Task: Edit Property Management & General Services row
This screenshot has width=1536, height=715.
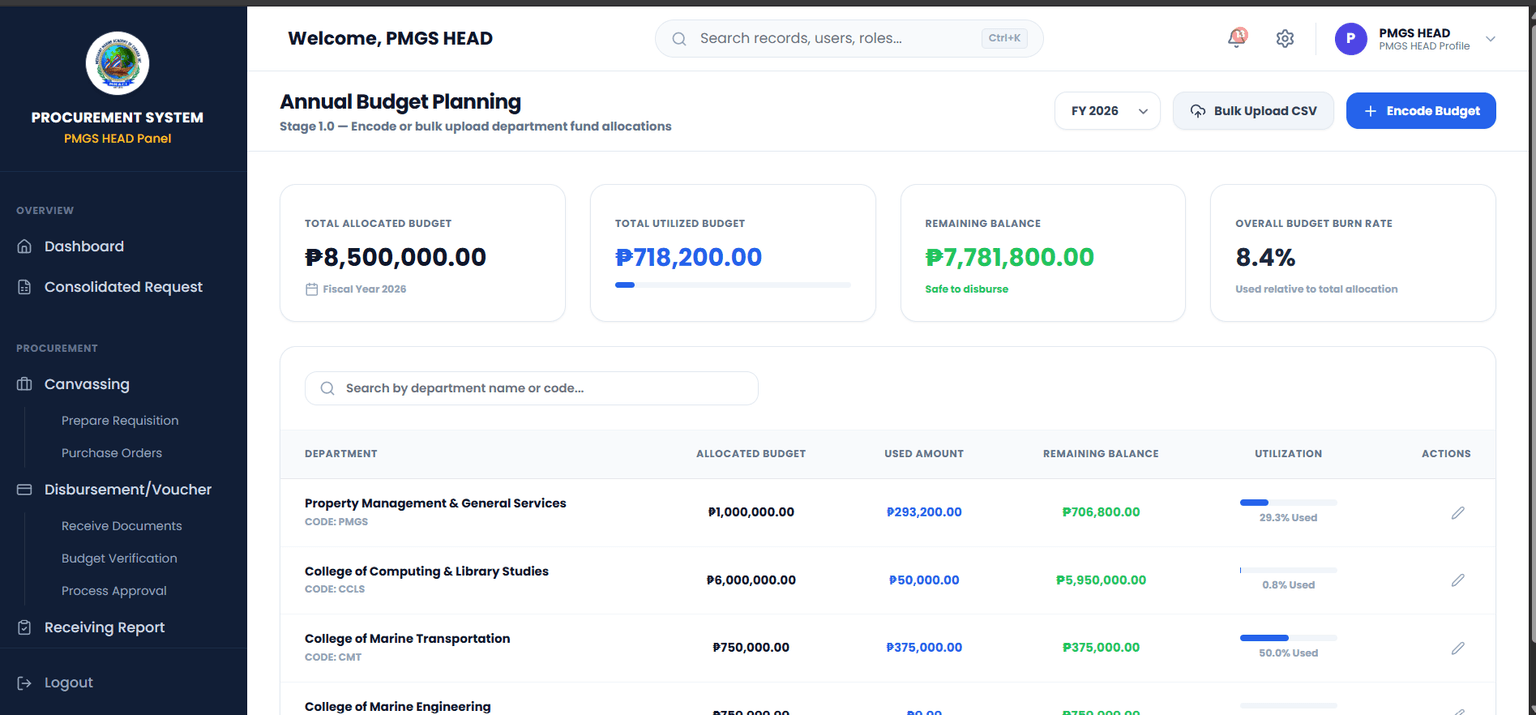Action: pos(1458,512)
